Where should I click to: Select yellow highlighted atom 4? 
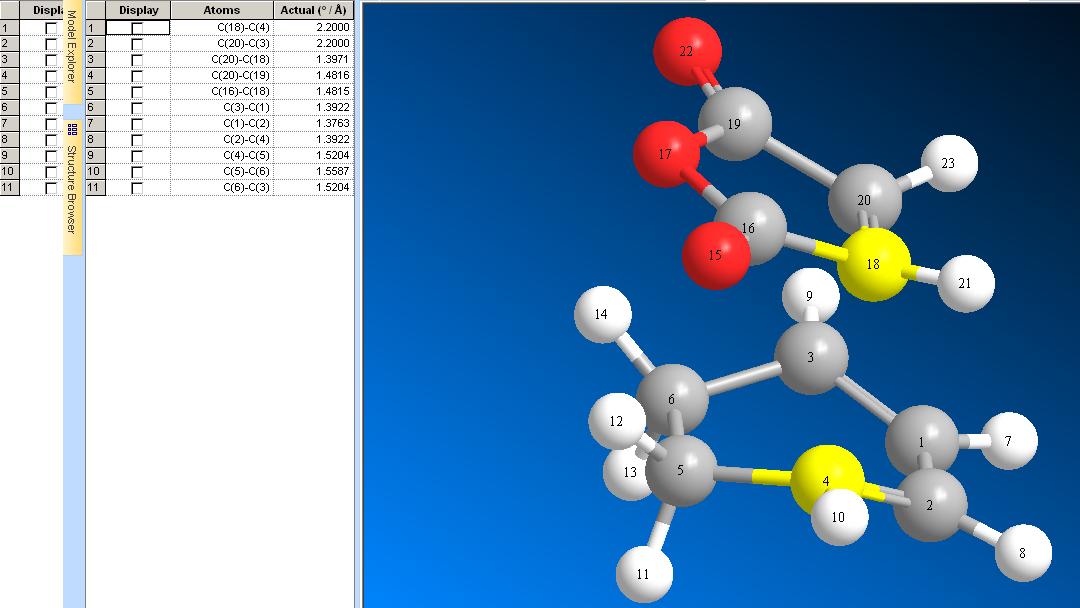(x=826, y=481)
